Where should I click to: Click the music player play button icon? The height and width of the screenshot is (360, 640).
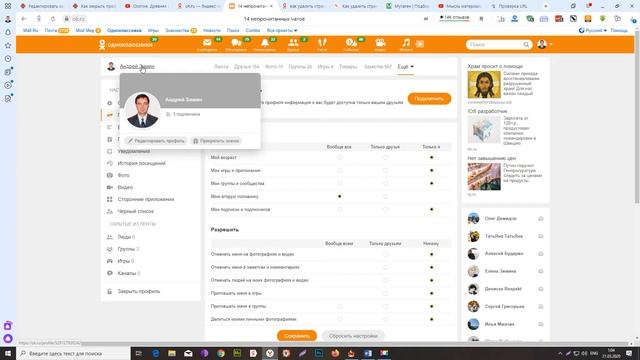click(x=420, y=44)
